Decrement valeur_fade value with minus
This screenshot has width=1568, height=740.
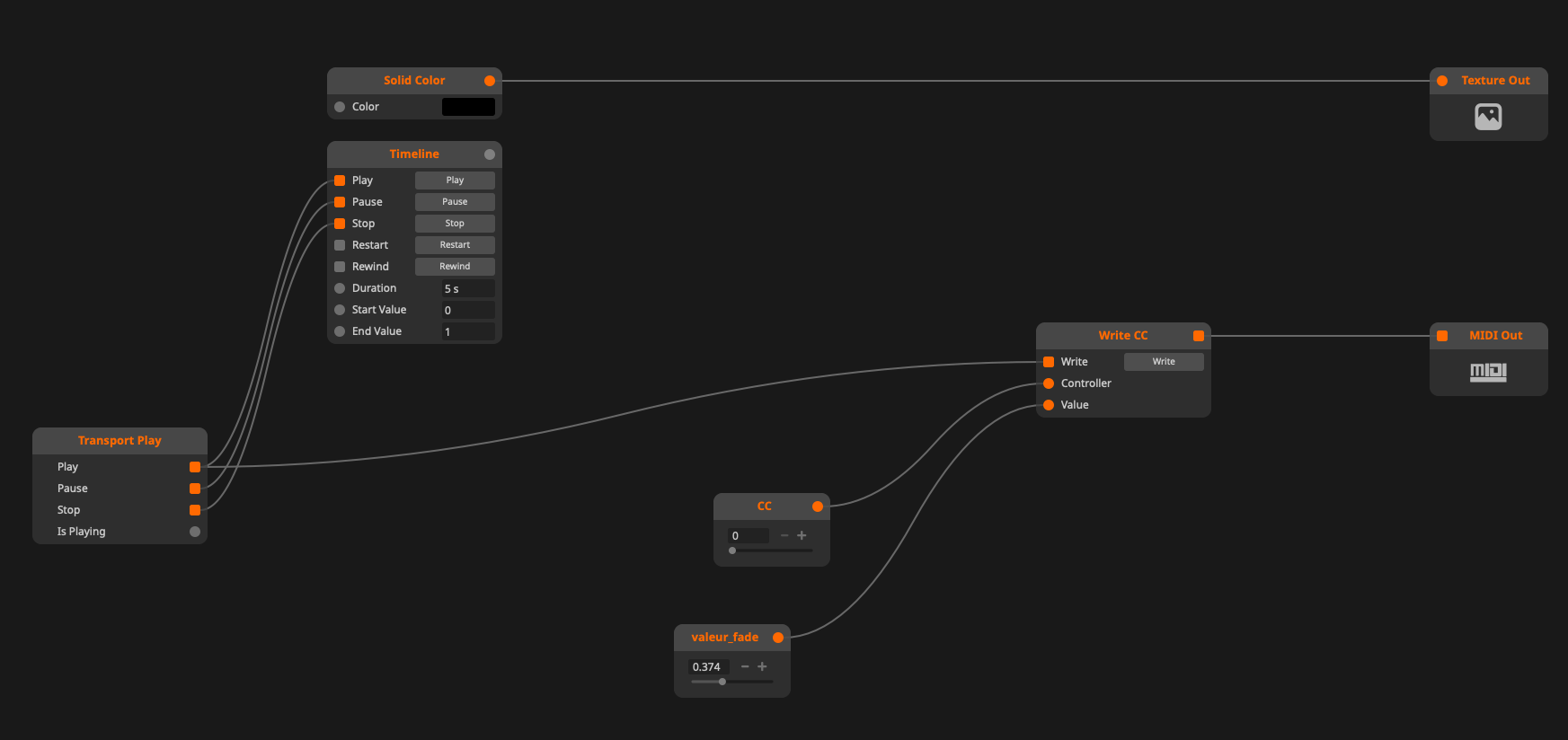(x=745, y=666)
